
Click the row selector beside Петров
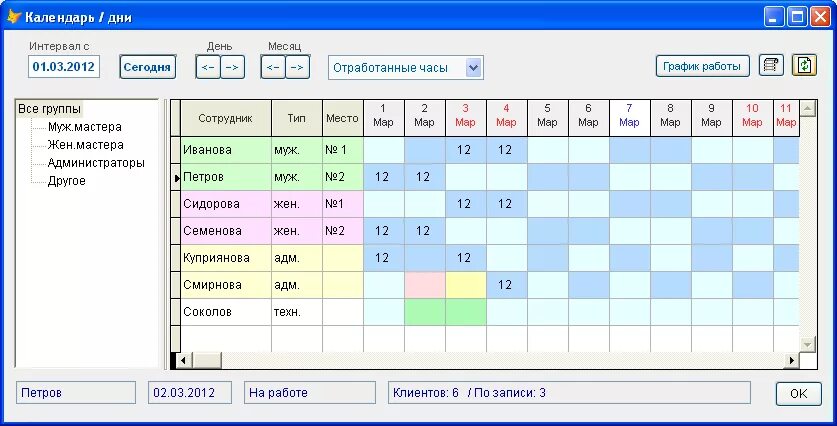click(x=176, y=177)
